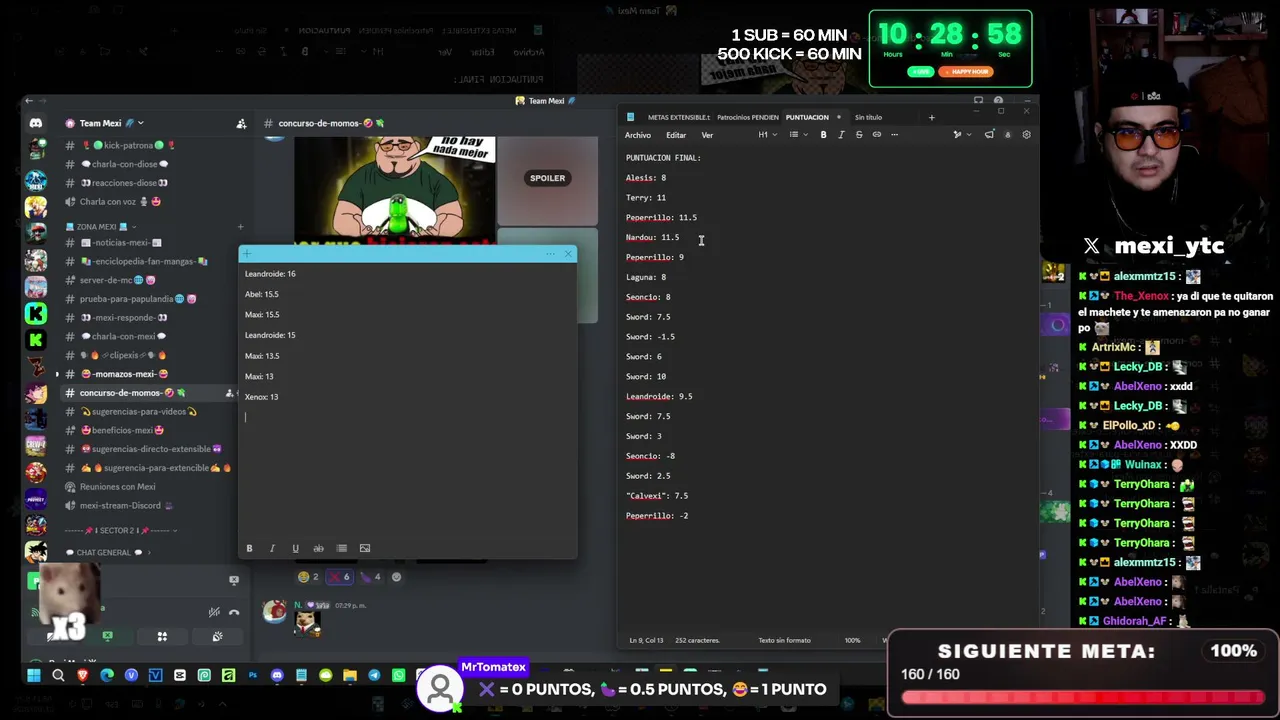Click the Windows Start button
This screenshot has width=1280, height=720.
(33, 675)
